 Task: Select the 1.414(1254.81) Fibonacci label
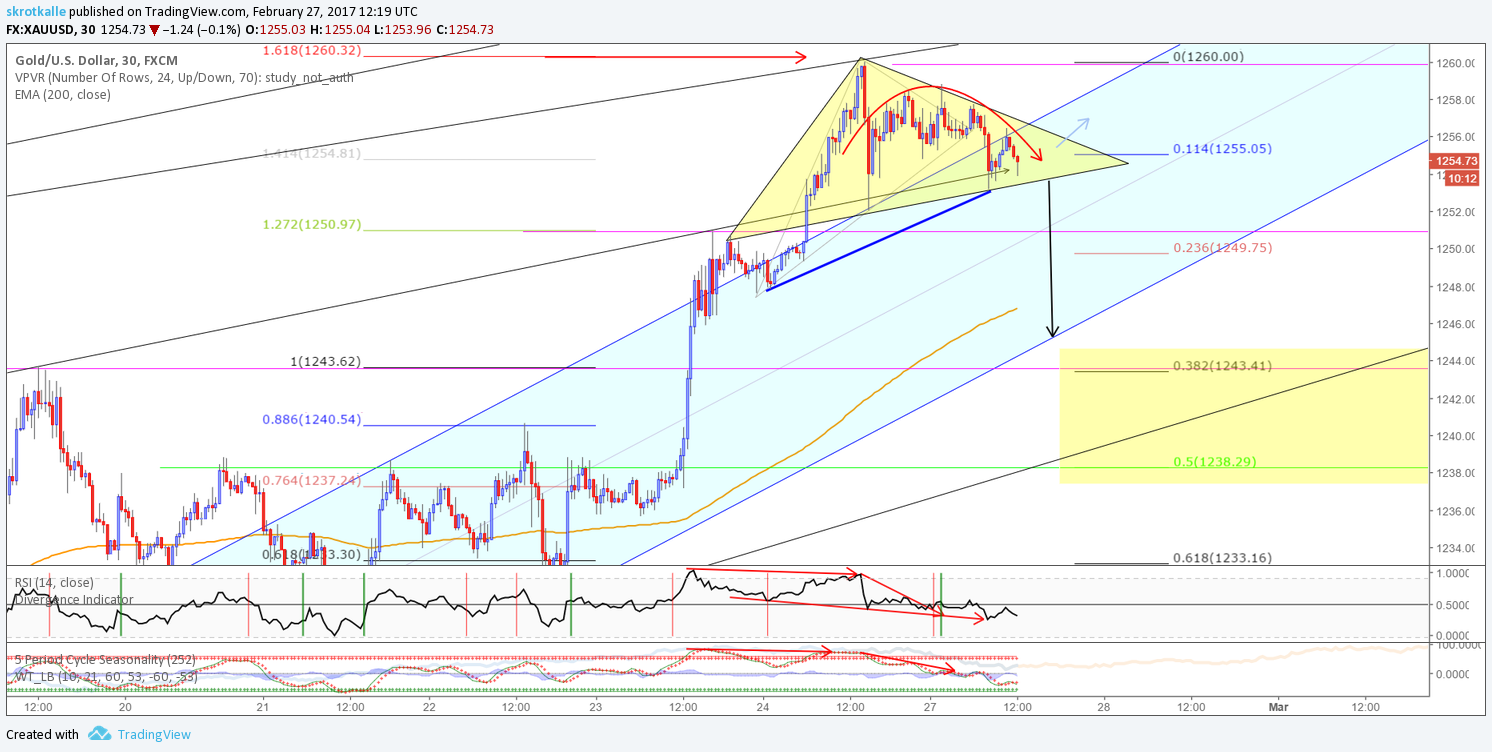[311, 153]
